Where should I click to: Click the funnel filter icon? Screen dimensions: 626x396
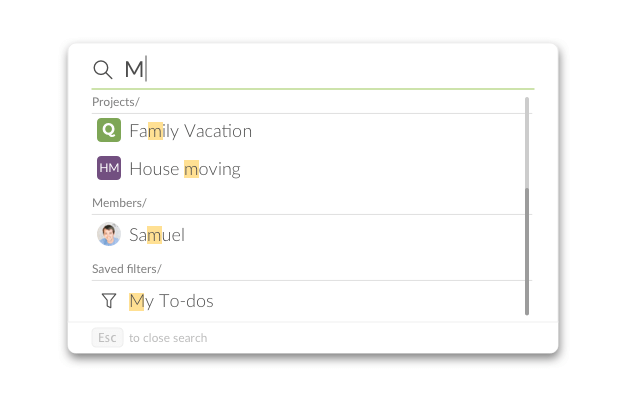[109, 301]
